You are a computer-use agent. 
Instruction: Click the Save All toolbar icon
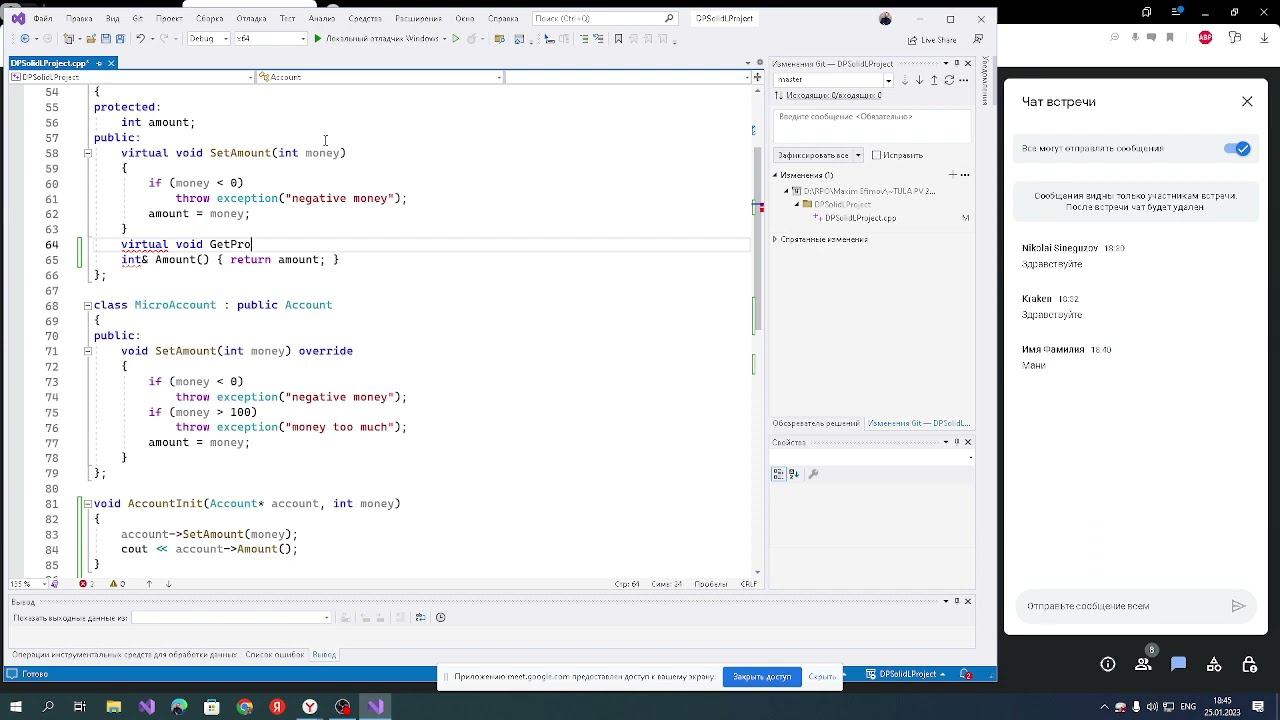tap(119, 39)
